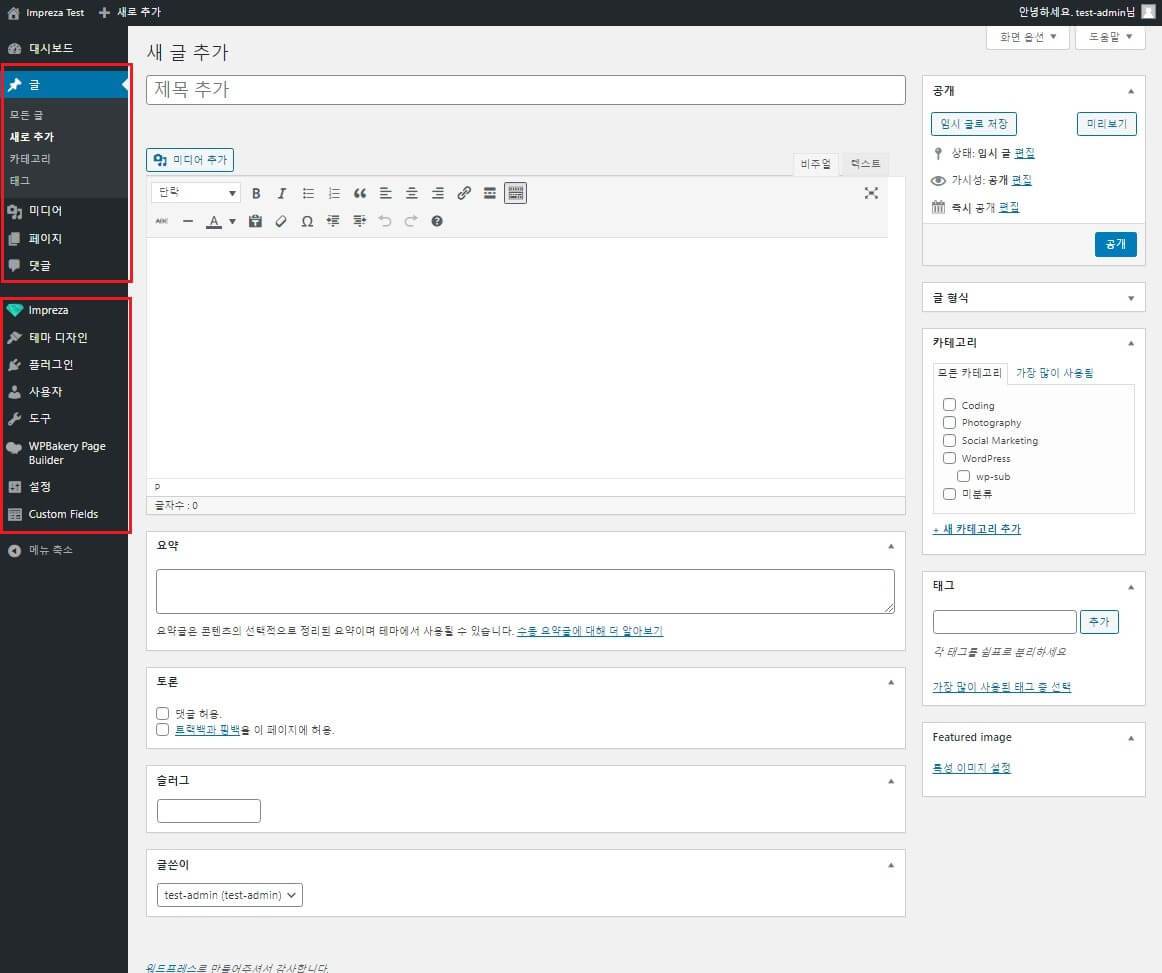Screen dimensions: 1162x973
Task: Insert Read More tag
Action: click(x=490, y=193)
